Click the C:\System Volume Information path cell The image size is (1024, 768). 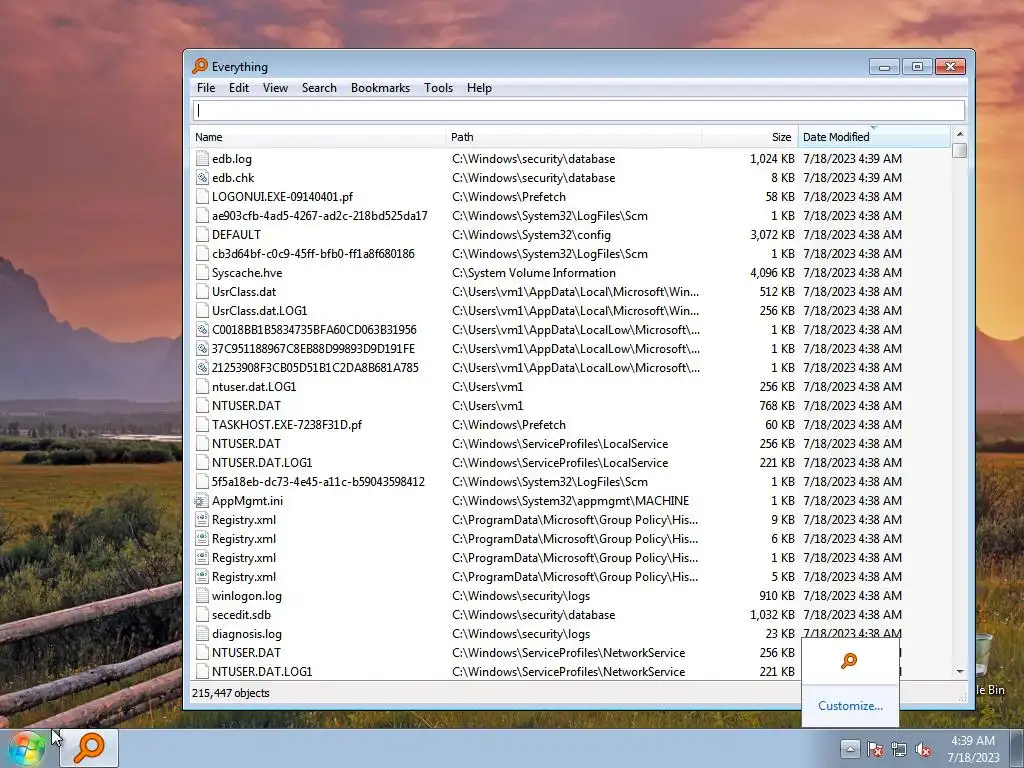(534, 272)
